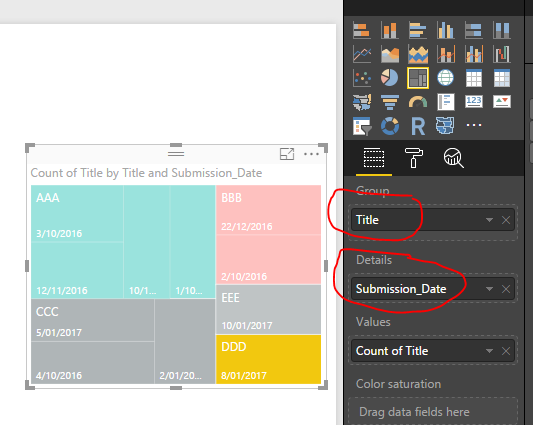Select the Stacked column chart visual
The height and width of the screenshot is (425, 533).
[390, 30]
